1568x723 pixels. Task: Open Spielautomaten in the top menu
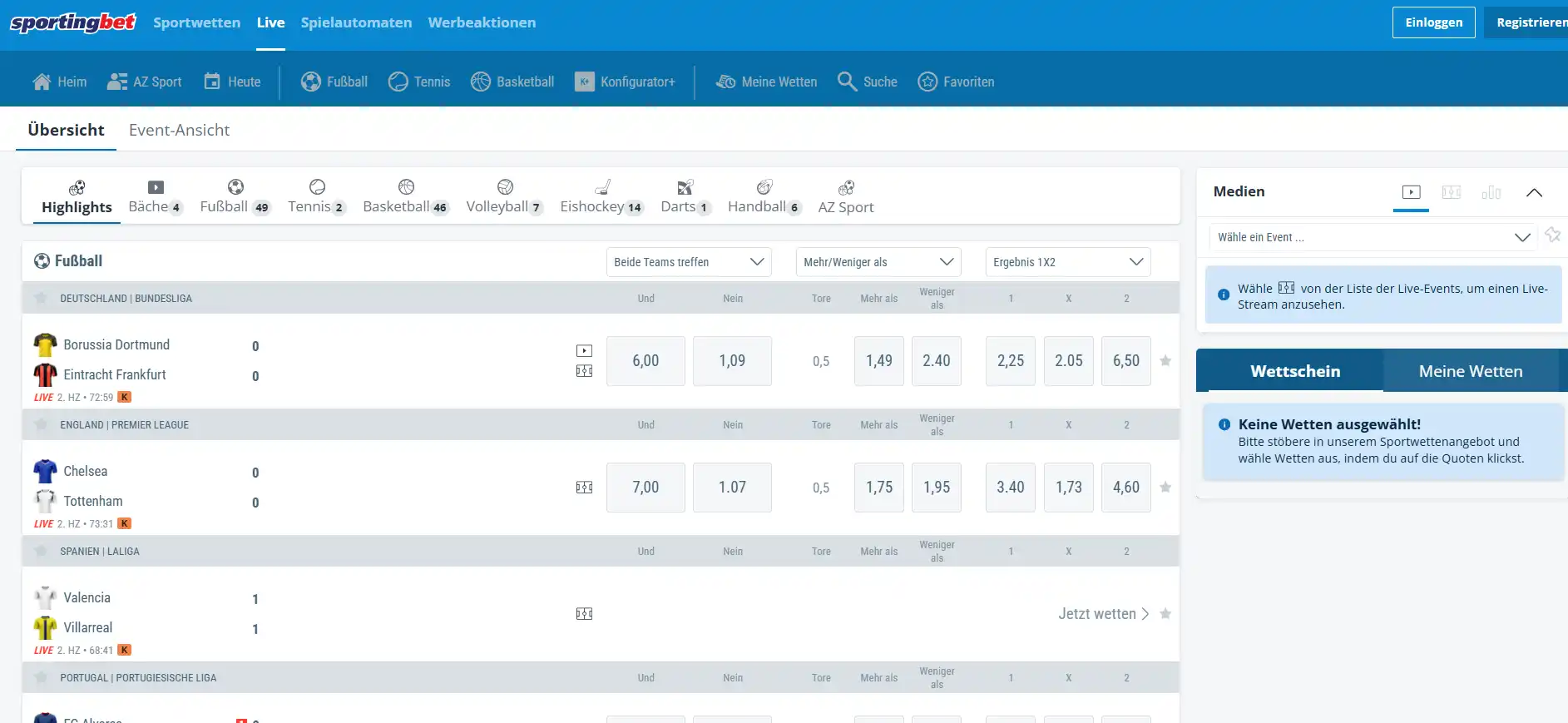point(357,22)
